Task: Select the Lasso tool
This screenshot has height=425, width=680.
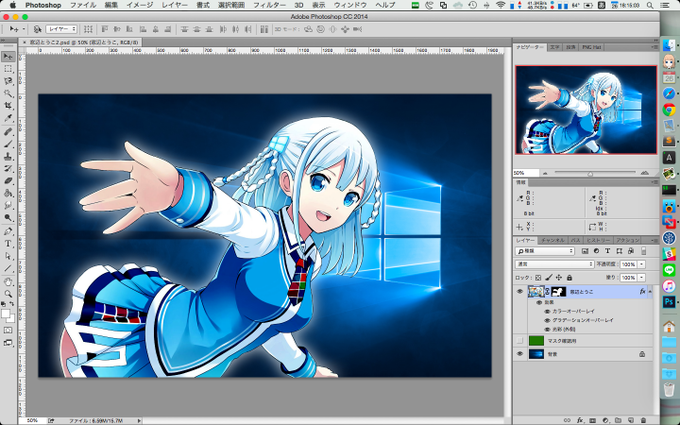Action: [8, 81]
